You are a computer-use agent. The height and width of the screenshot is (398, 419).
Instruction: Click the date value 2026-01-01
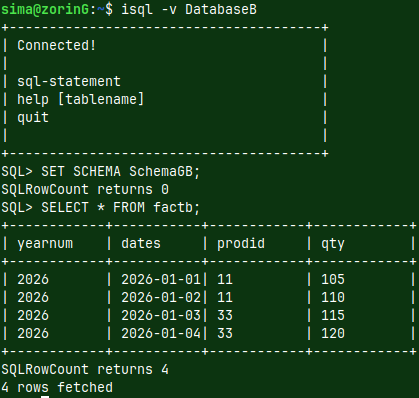point(161,279)
